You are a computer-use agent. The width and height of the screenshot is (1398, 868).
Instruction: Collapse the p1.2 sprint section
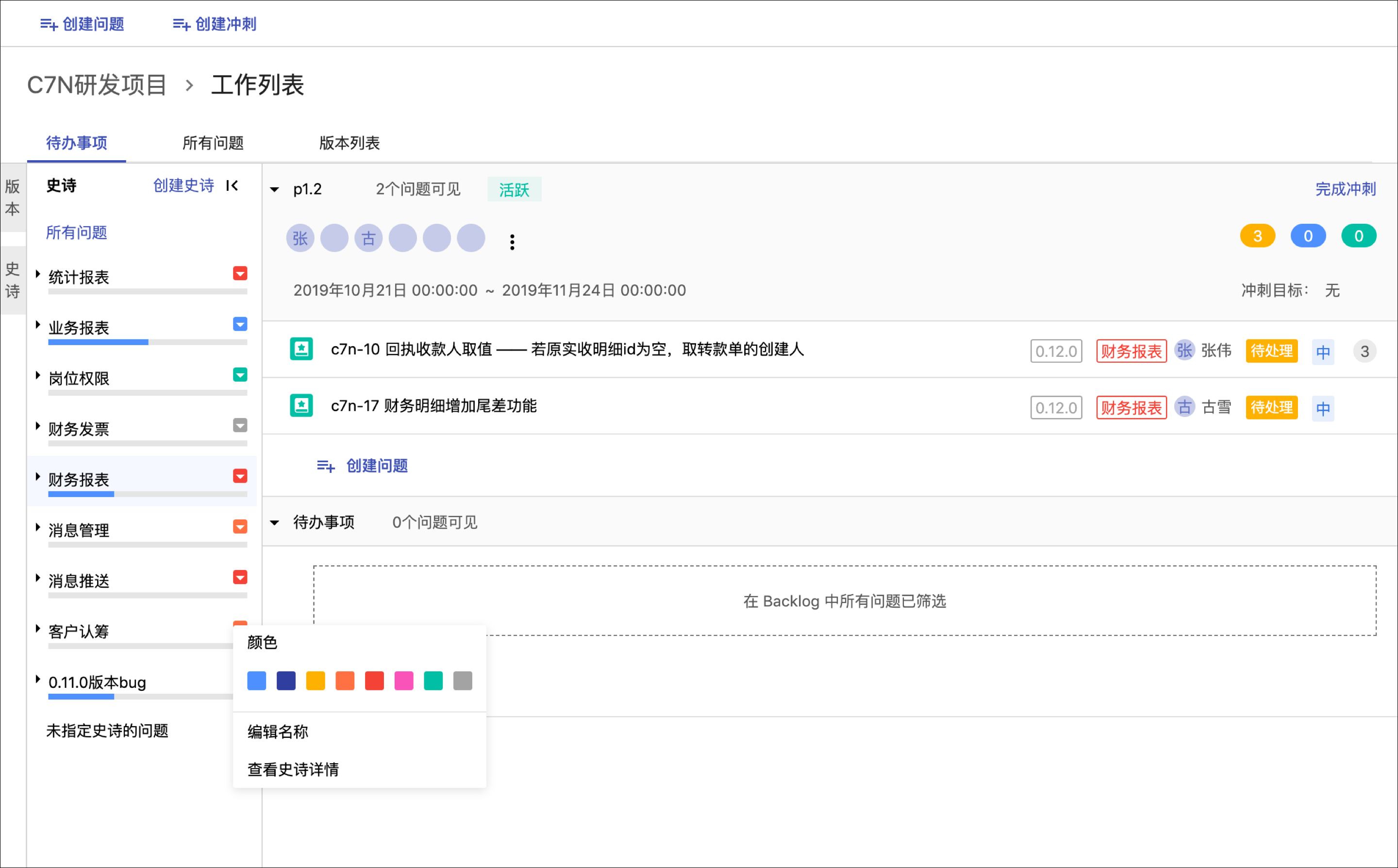[x=274, y=189]
